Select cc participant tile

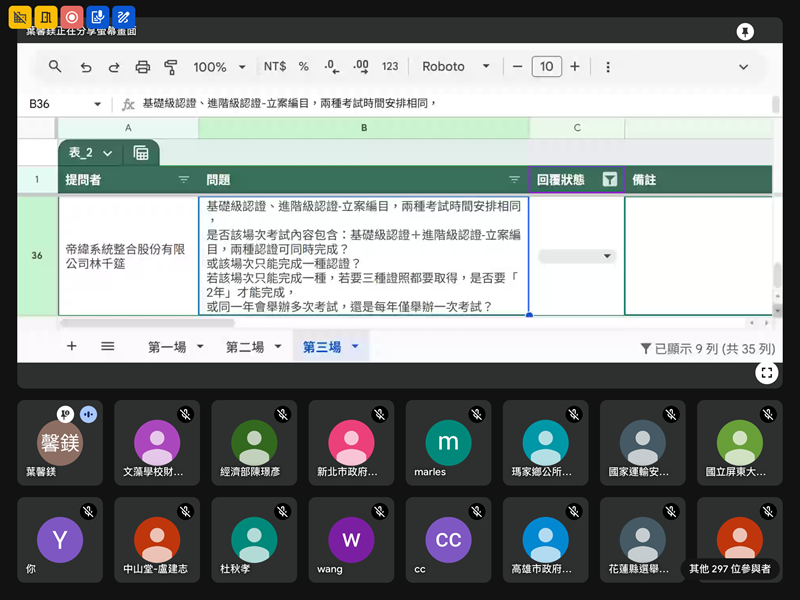448,540
